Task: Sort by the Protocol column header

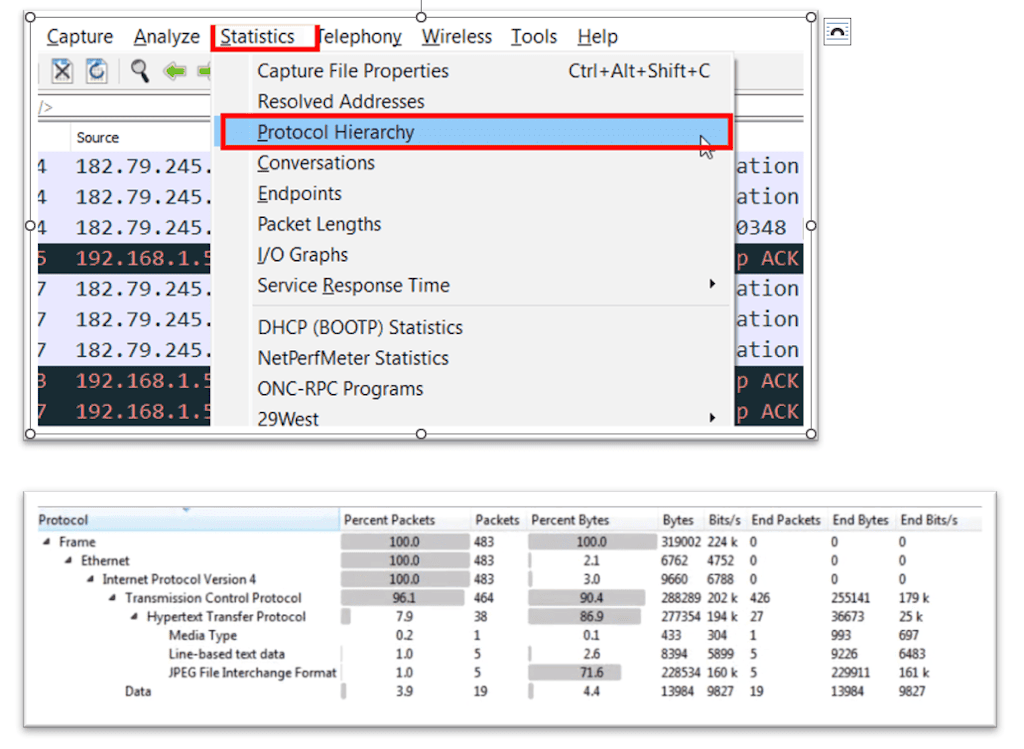Action: point(188,520)
